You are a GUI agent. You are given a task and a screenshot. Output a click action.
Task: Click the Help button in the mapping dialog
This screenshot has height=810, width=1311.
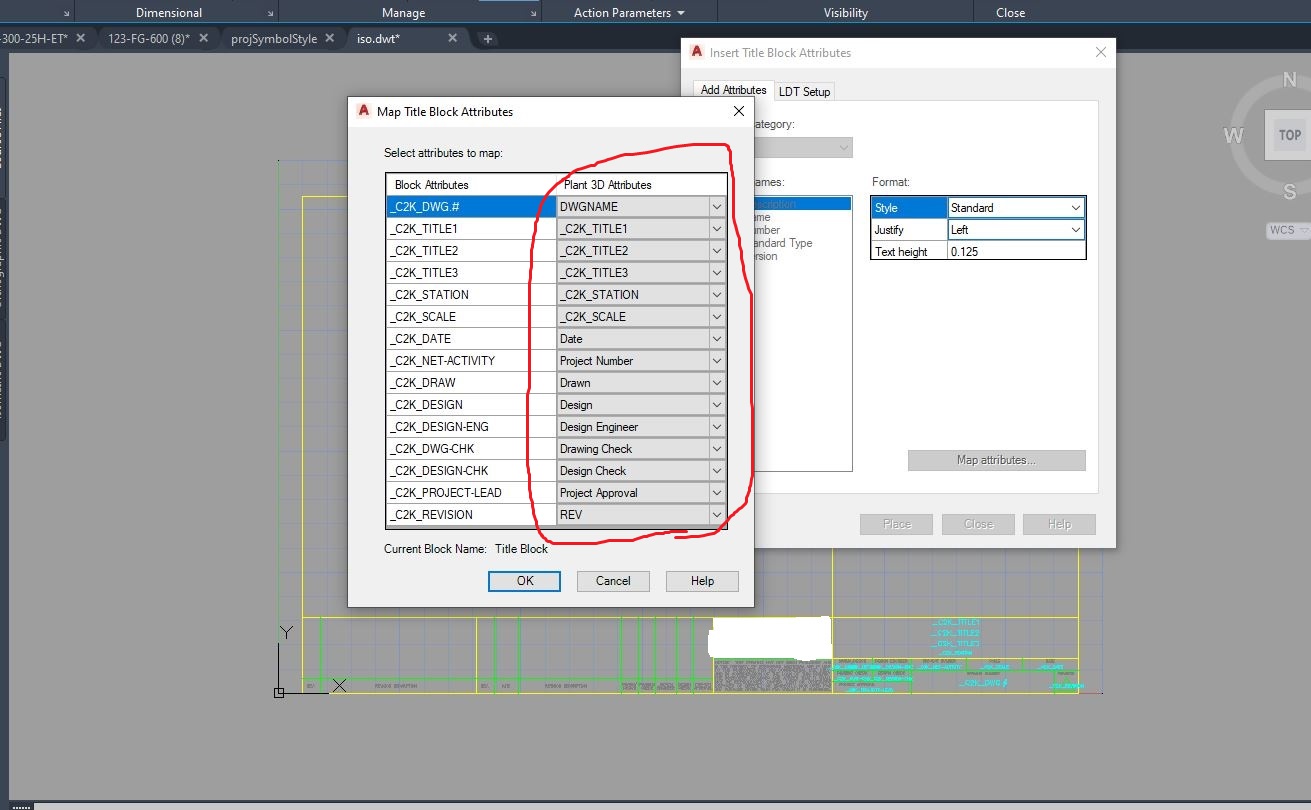[x=701, y=580]
